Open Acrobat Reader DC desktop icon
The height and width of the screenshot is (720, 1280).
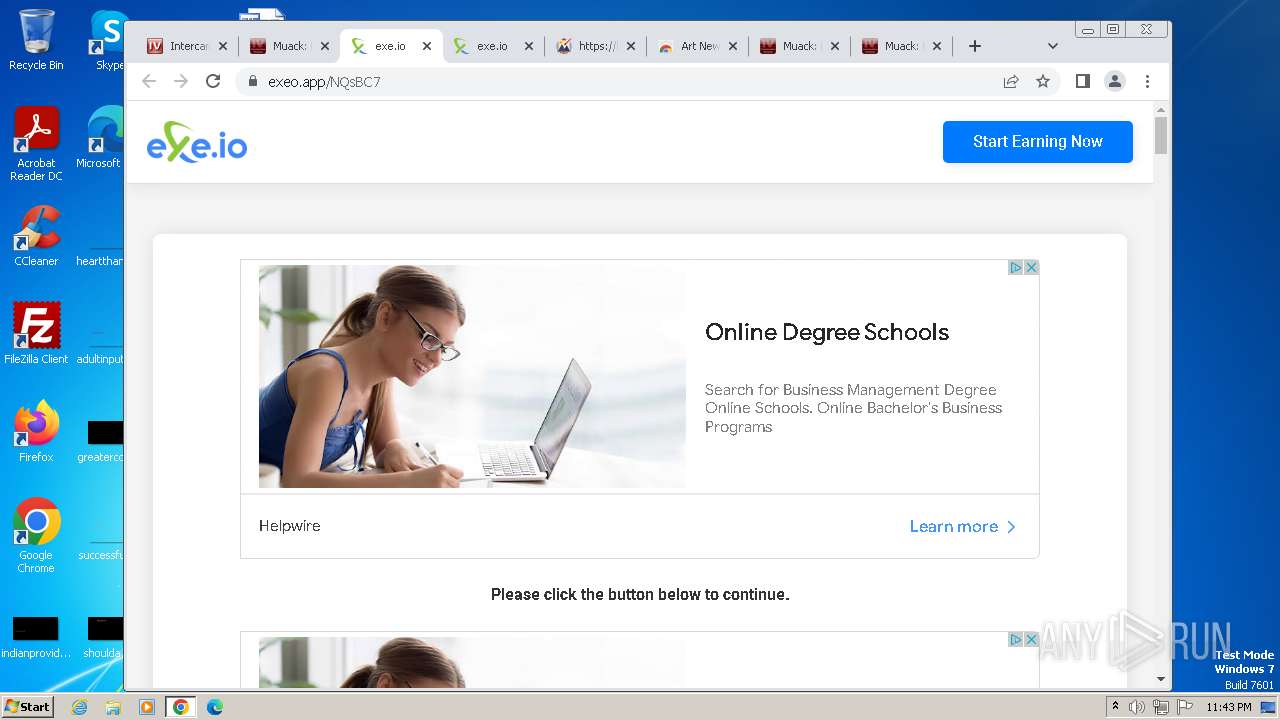click(36, 144)
